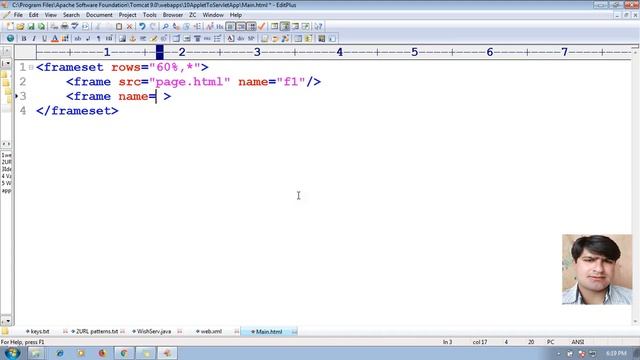Image resolution: width=640 pixels, height=360 pixels.
Task: Click line number 2 in the gutter
Action: (x=23, y=82)
